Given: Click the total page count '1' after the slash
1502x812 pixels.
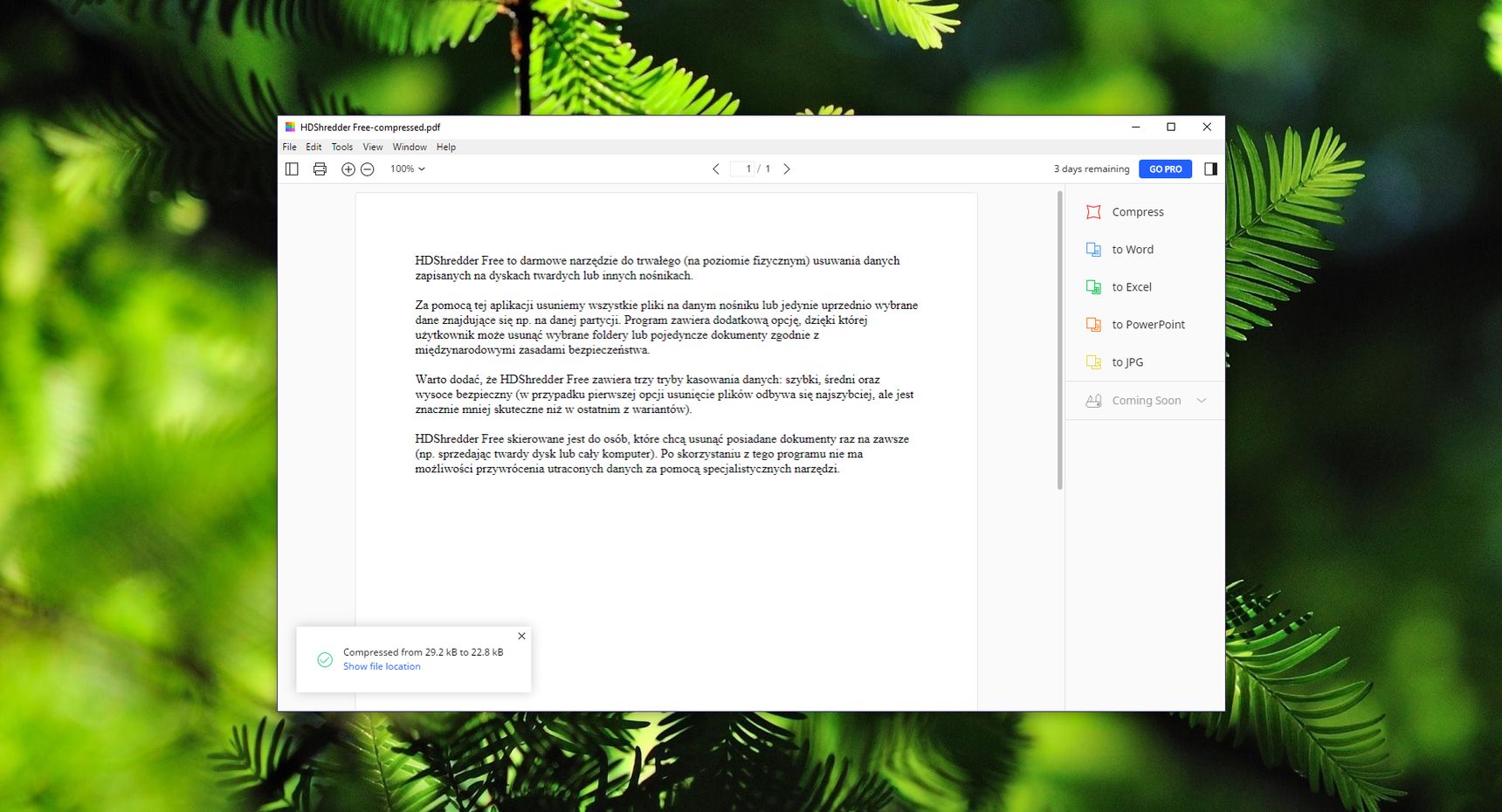Looking at the screenshot, I should 768,169.
